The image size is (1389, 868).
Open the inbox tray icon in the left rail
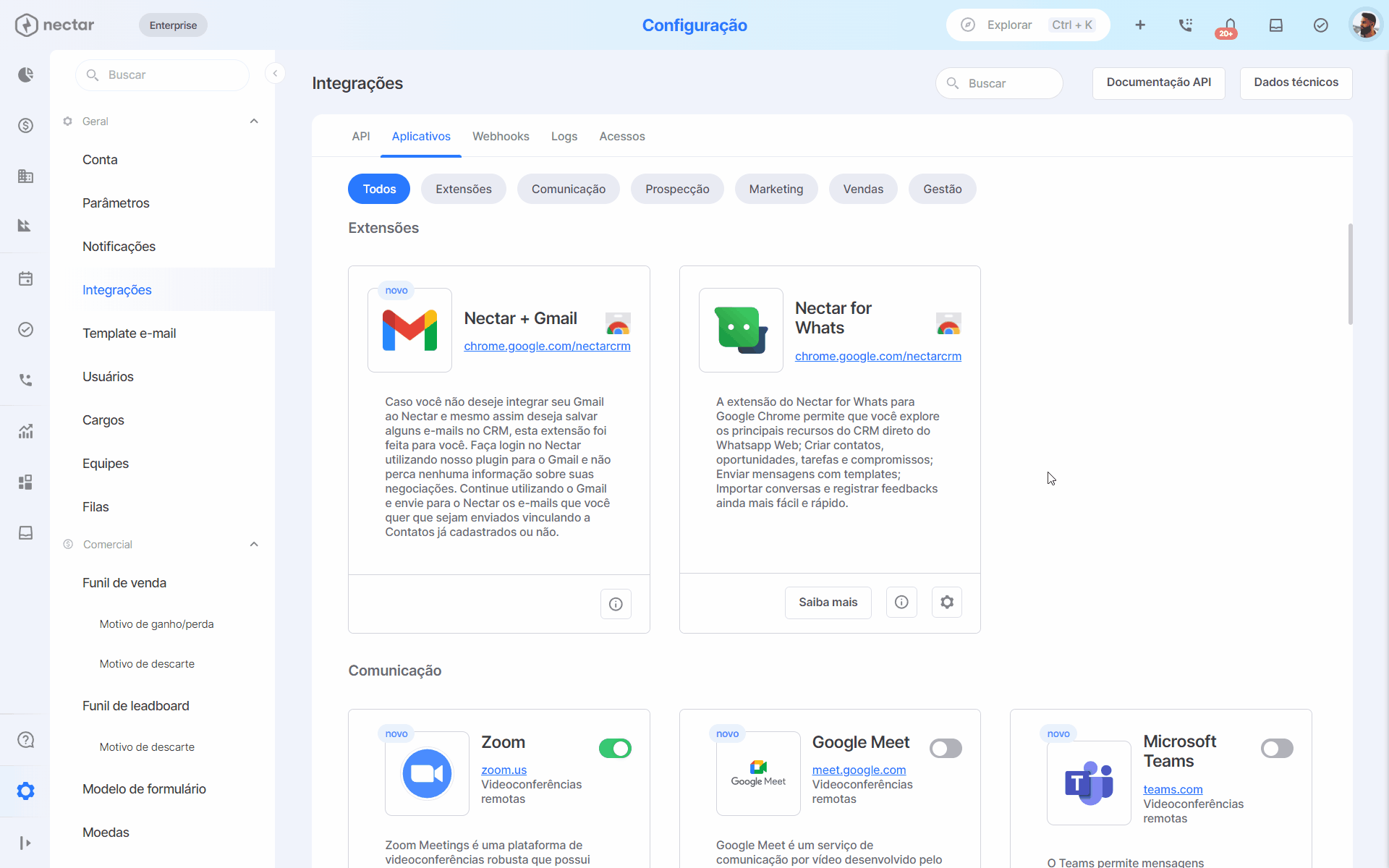(x=25, y=533)
